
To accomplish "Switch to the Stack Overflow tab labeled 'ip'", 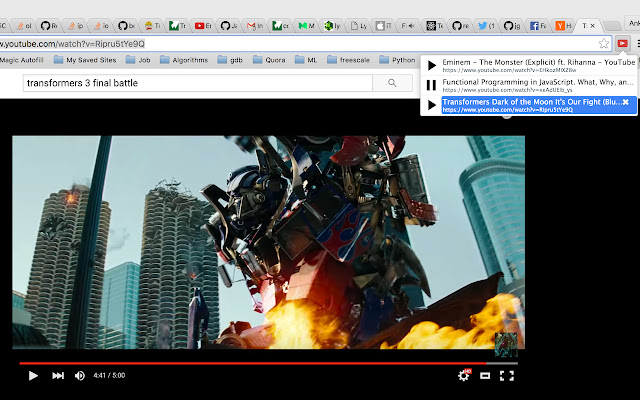I will tap(75, 26).
